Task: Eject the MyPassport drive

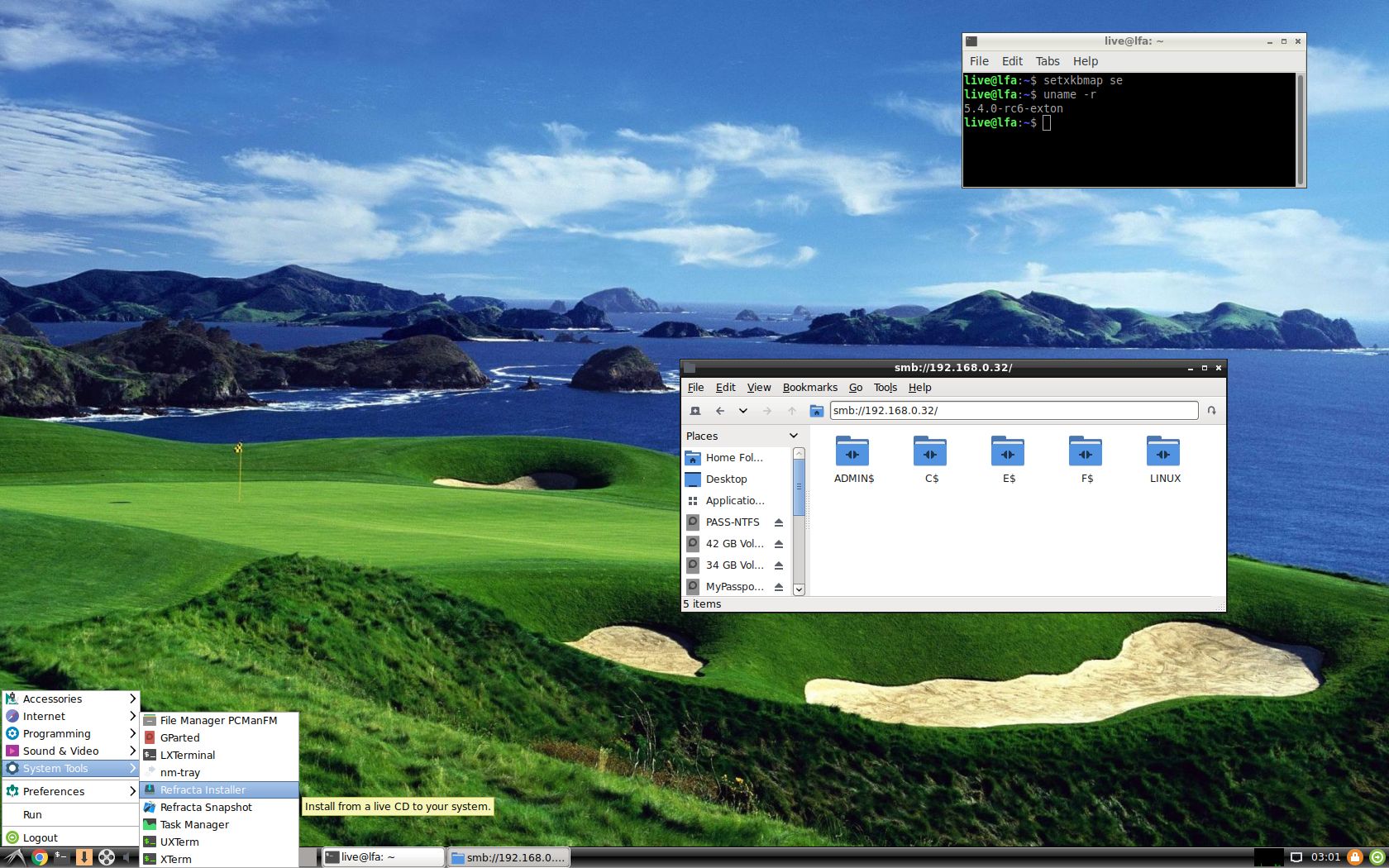Action: tap(778, 586)
